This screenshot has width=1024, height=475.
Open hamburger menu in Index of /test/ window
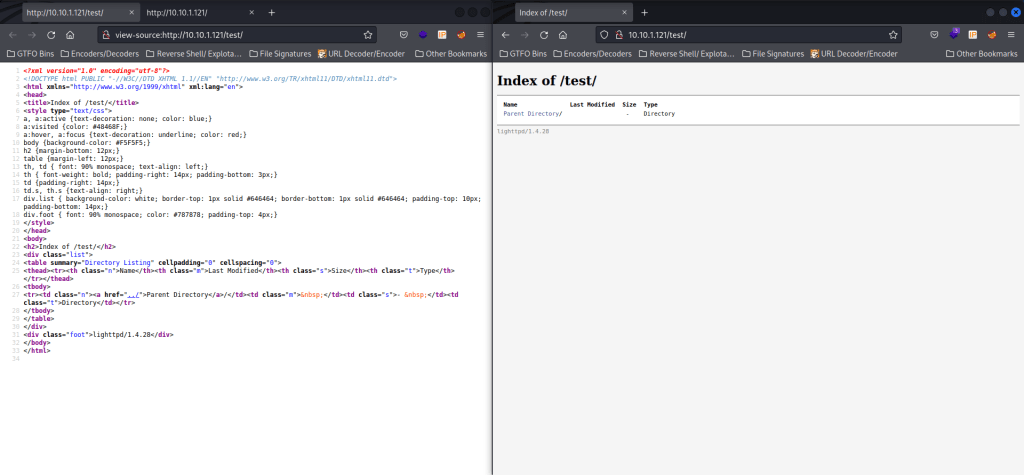(x=1012, y=33)
